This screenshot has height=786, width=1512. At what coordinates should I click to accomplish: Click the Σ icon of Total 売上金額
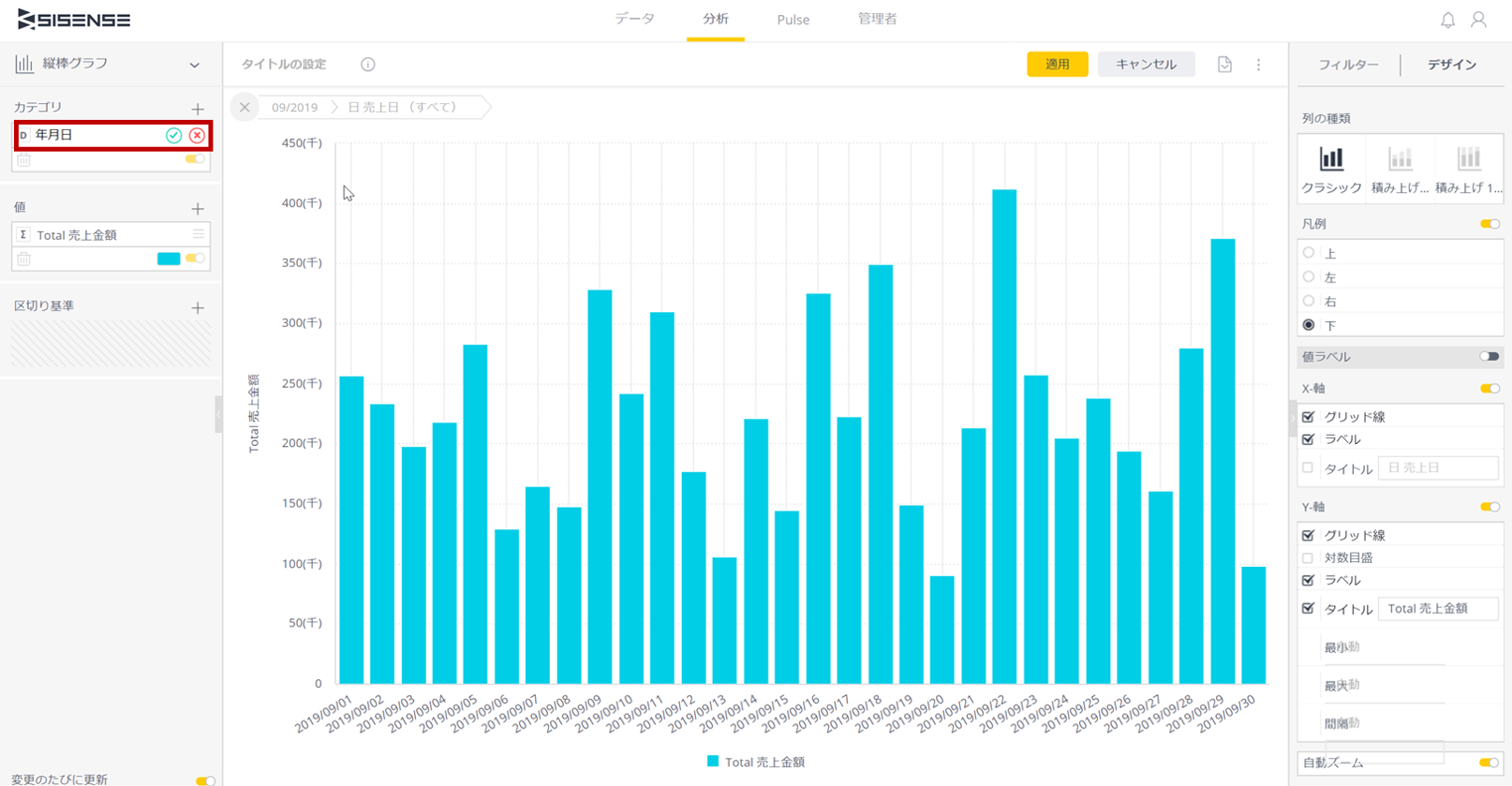[23, 235]
